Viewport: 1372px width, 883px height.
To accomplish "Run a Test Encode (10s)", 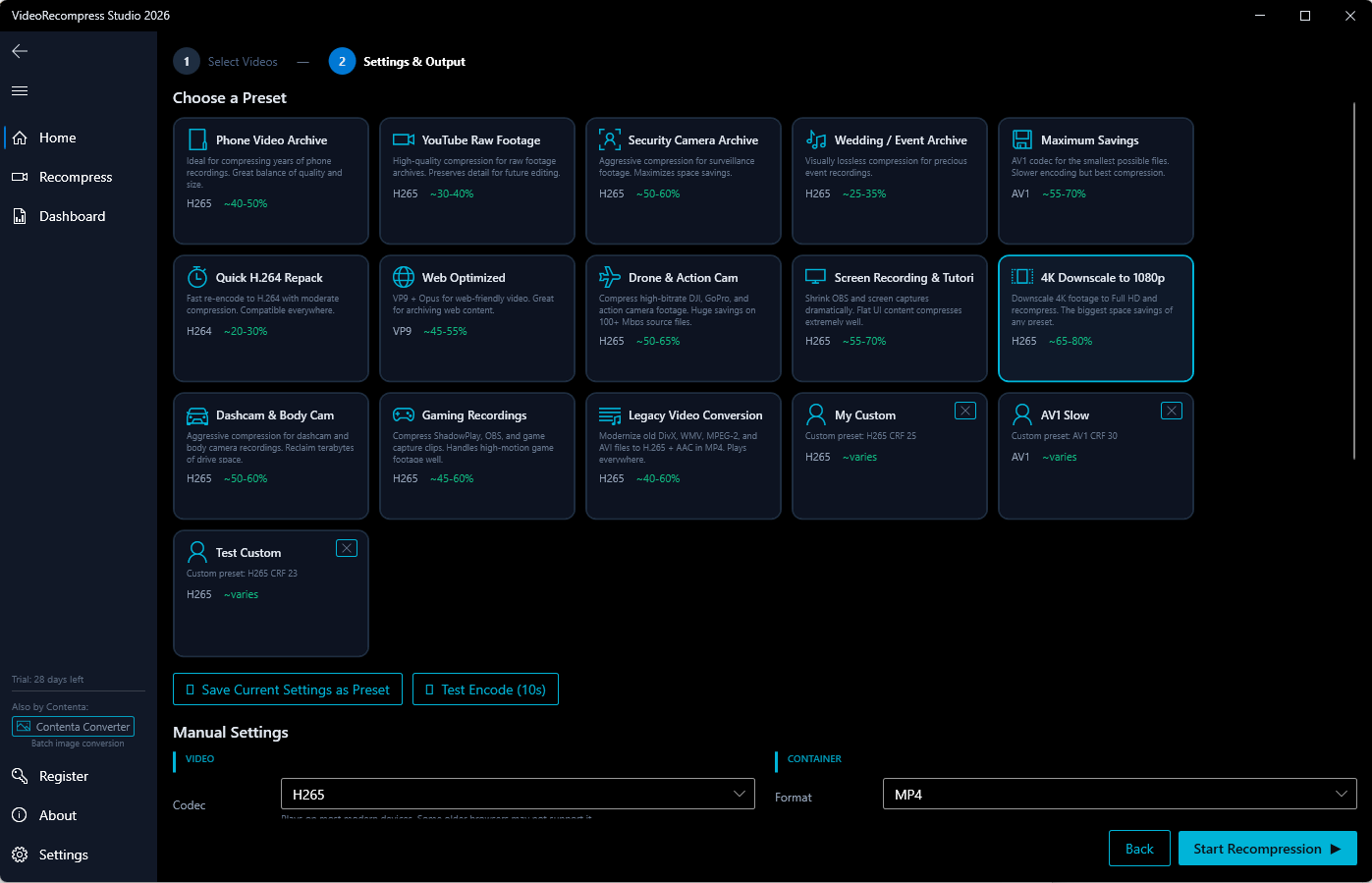I will point(485,689).
